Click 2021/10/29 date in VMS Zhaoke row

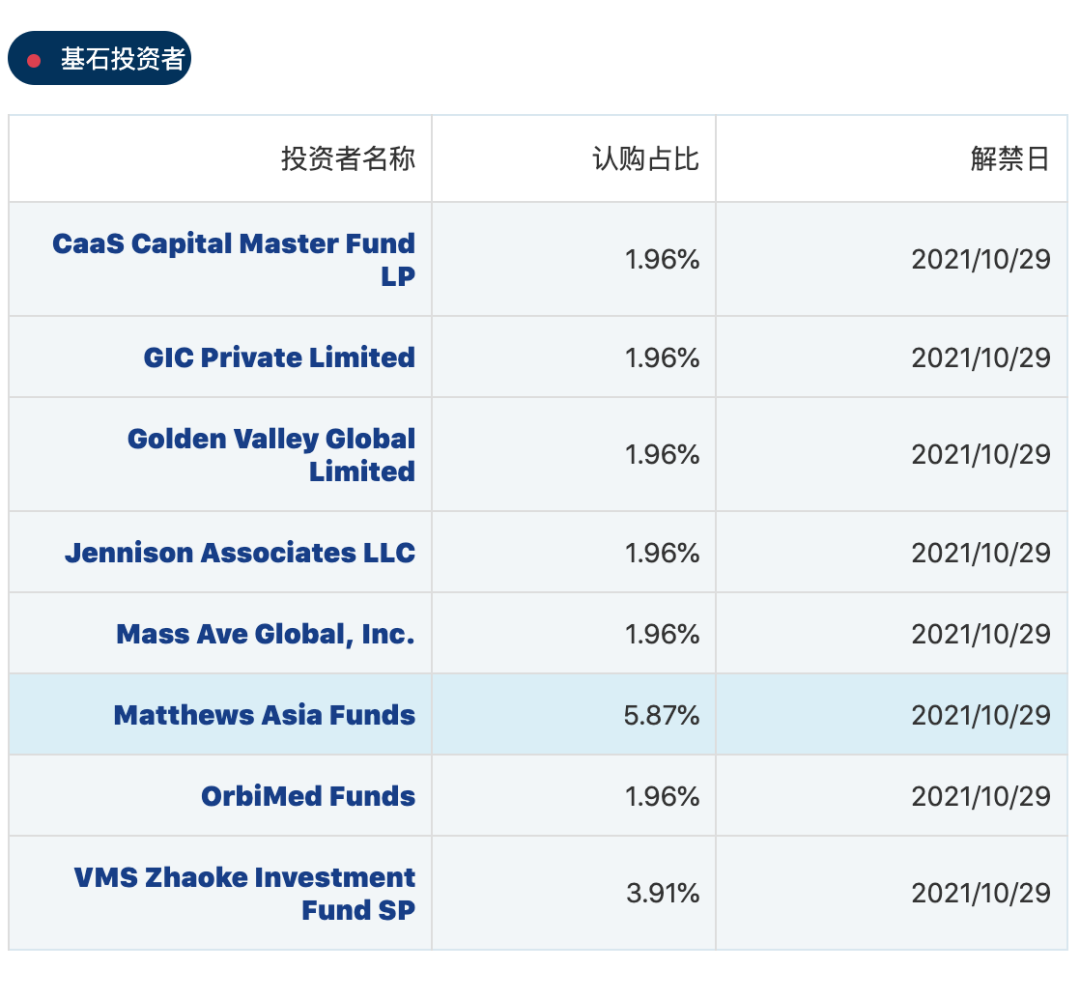[x=981, y=894]
